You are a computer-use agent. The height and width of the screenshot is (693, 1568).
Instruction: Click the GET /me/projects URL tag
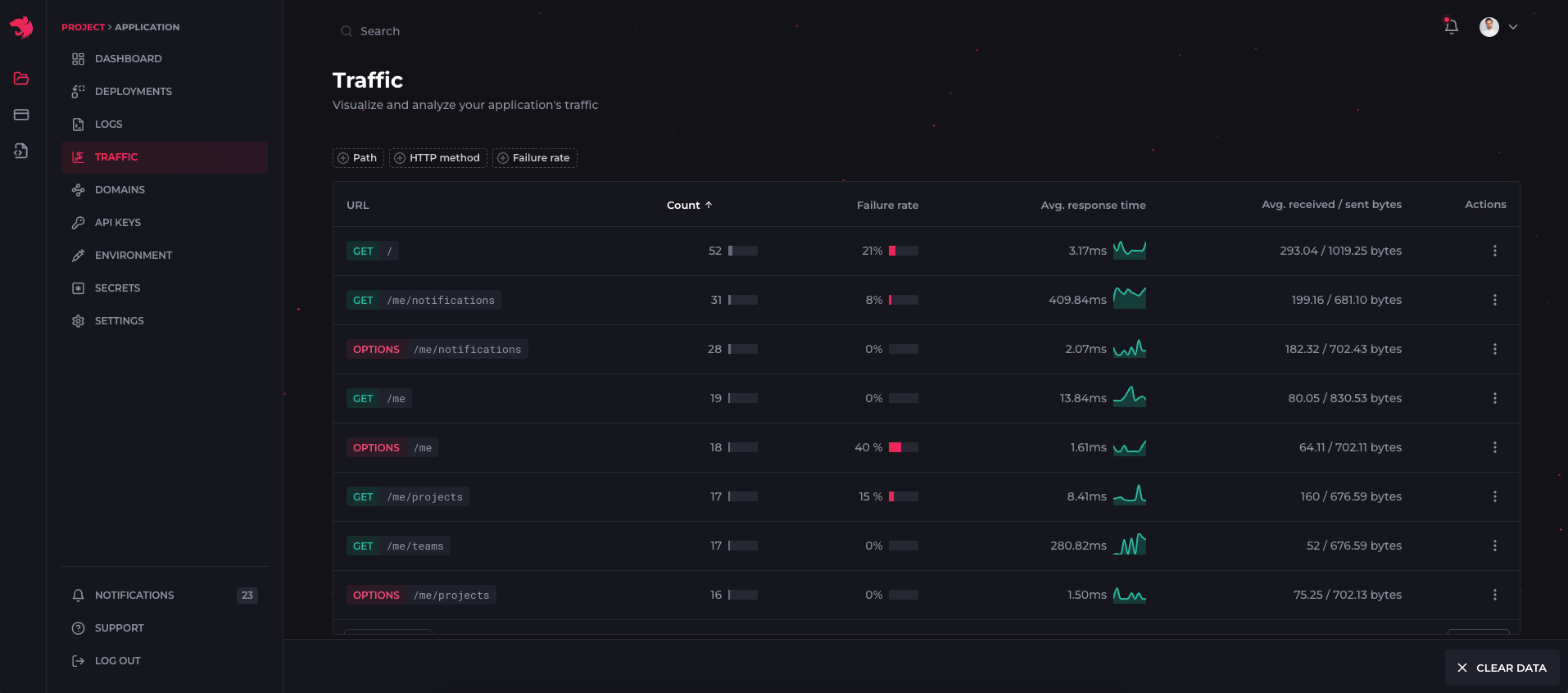(408, 496)
